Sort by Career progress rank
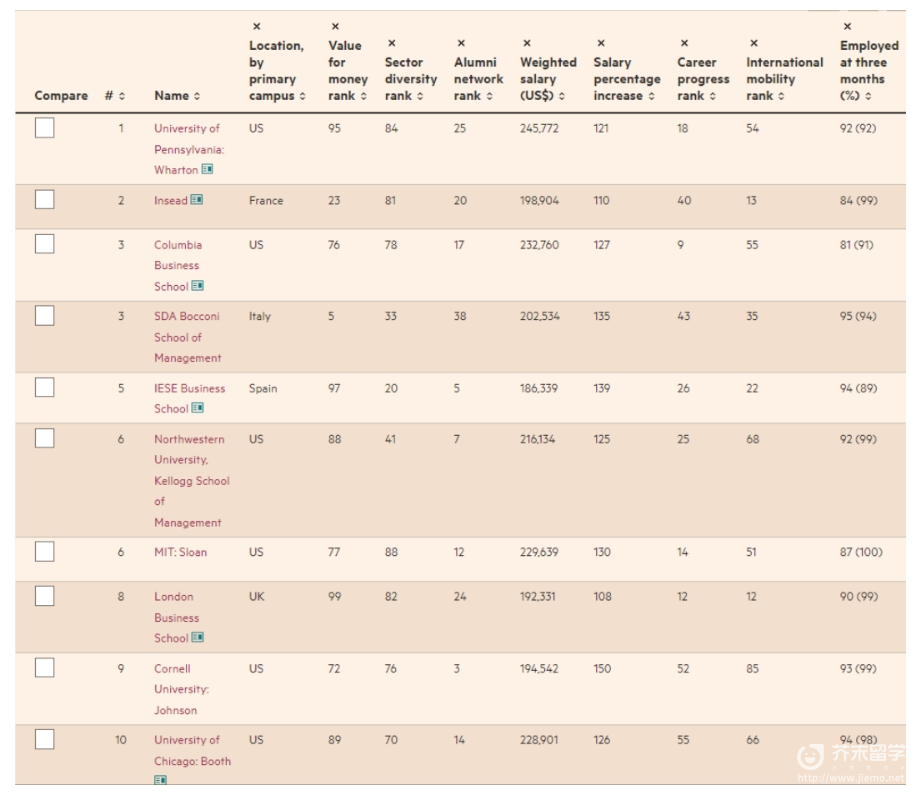This screenshot has height=794, width=915. click(x=713, y=96)
